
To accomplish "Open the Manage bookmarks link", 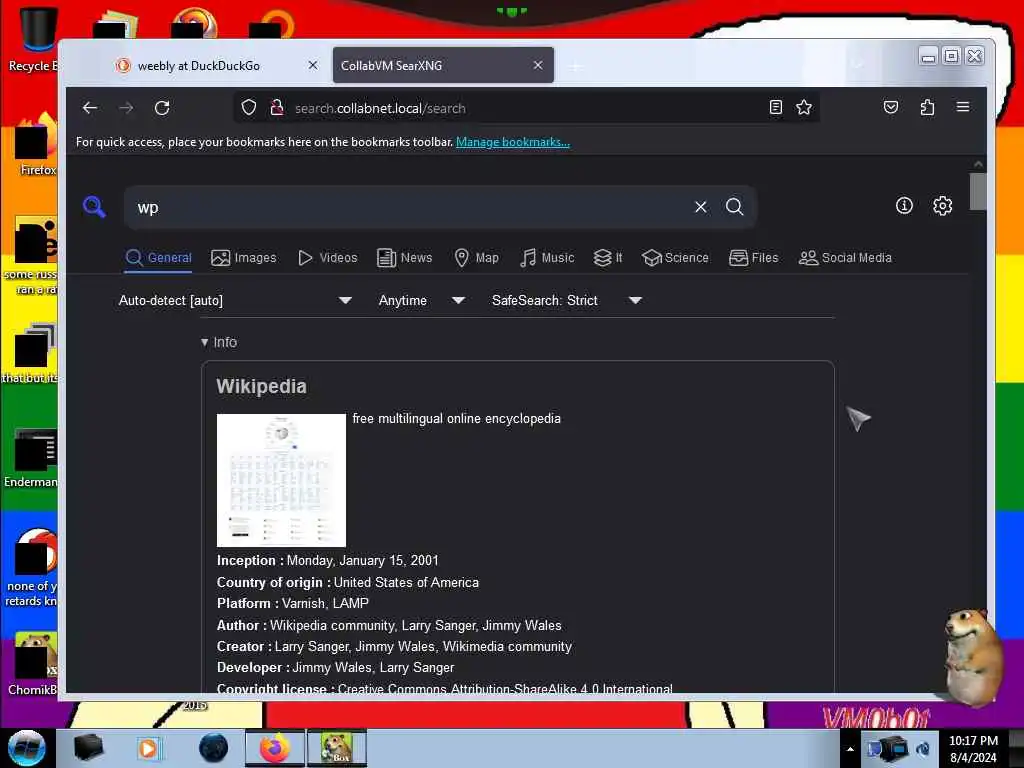I will point(513,142).
